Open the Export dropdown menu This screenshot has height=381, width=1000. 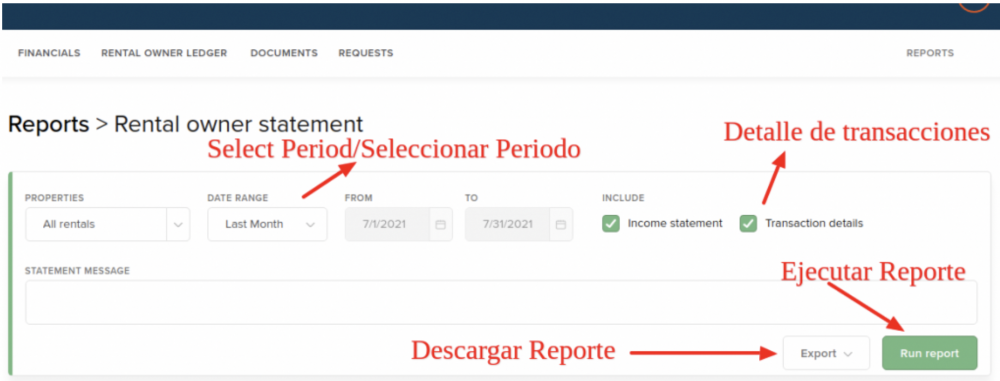826,353
